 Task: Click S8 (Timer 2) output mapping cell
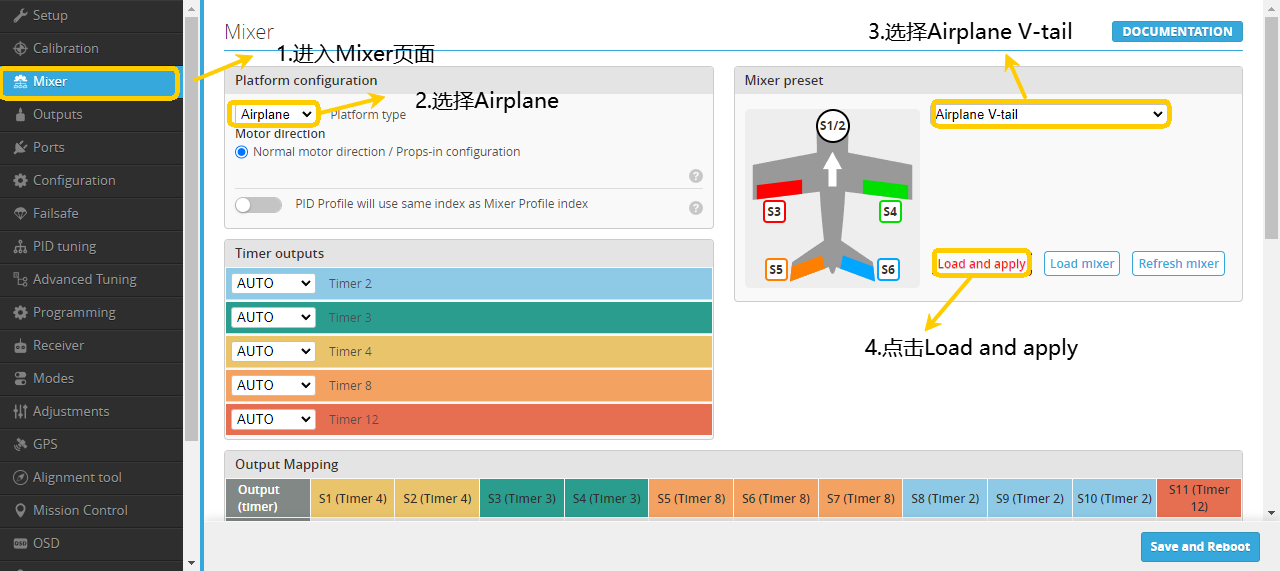[945, 499]
